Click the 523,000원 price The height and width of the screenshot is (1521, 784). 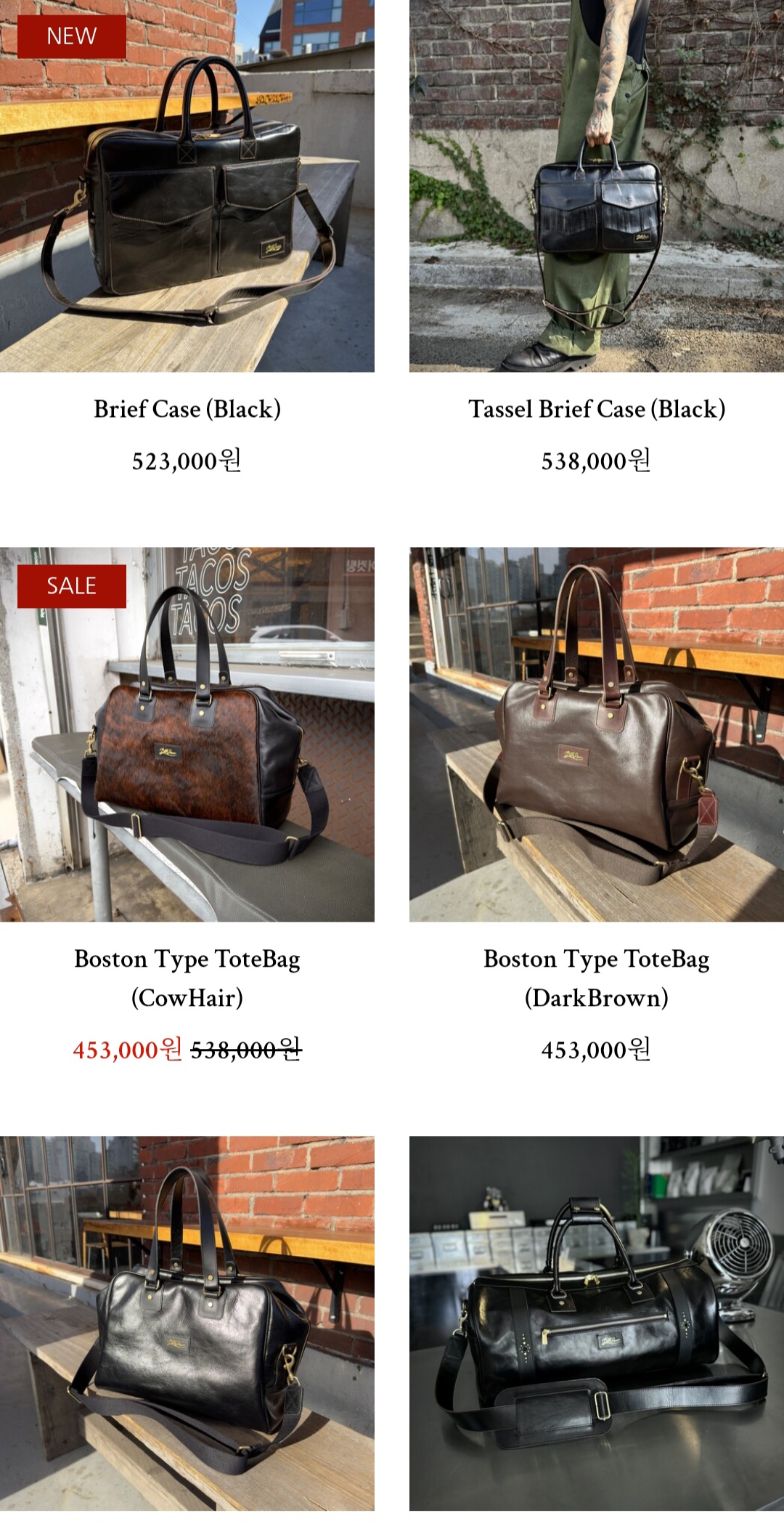point(187,461)
